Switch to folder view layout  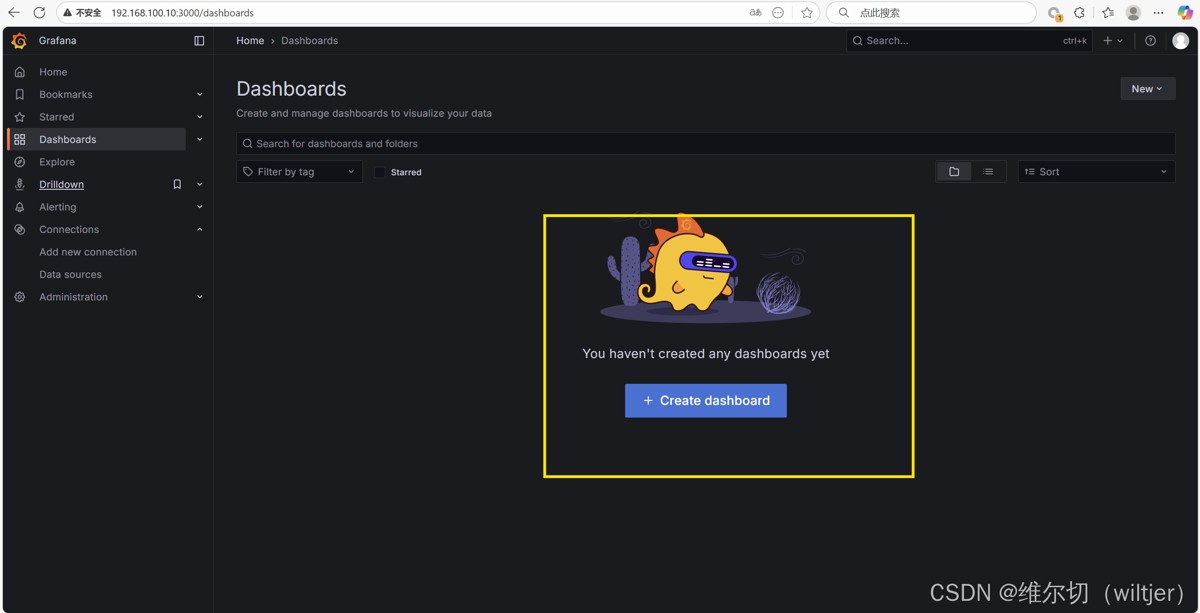coord(954,172)
